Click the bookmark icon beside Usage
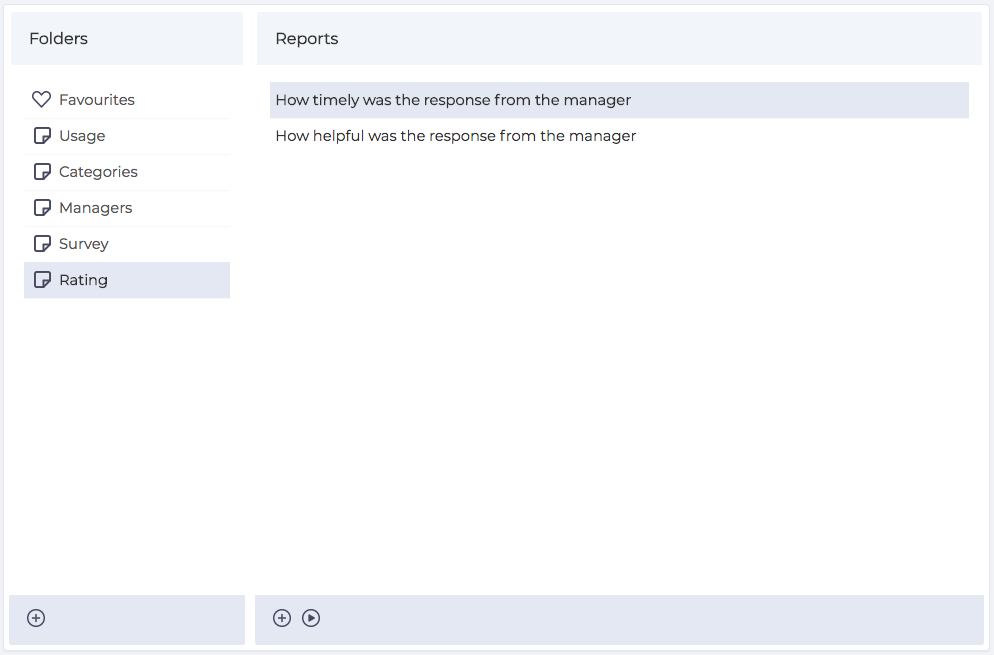The height and width of the screenshot is (655, 994). (41, 135)
